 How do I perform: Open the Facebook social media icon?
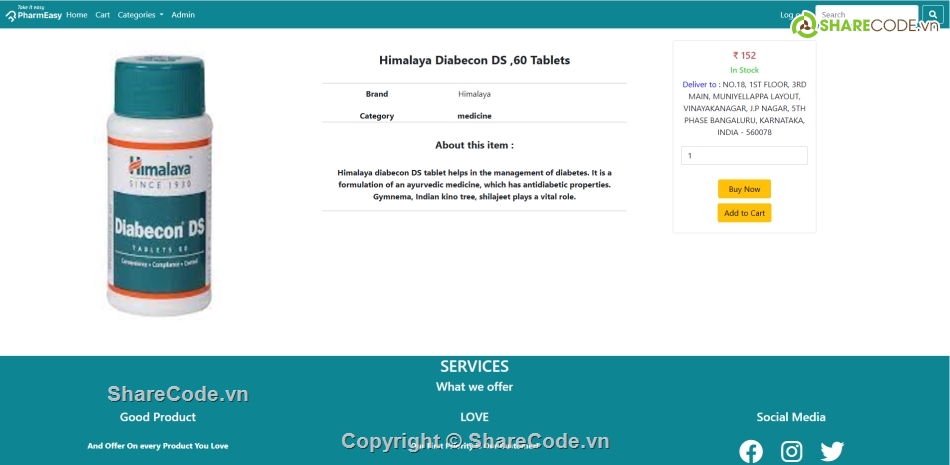[x=750, y=451]
